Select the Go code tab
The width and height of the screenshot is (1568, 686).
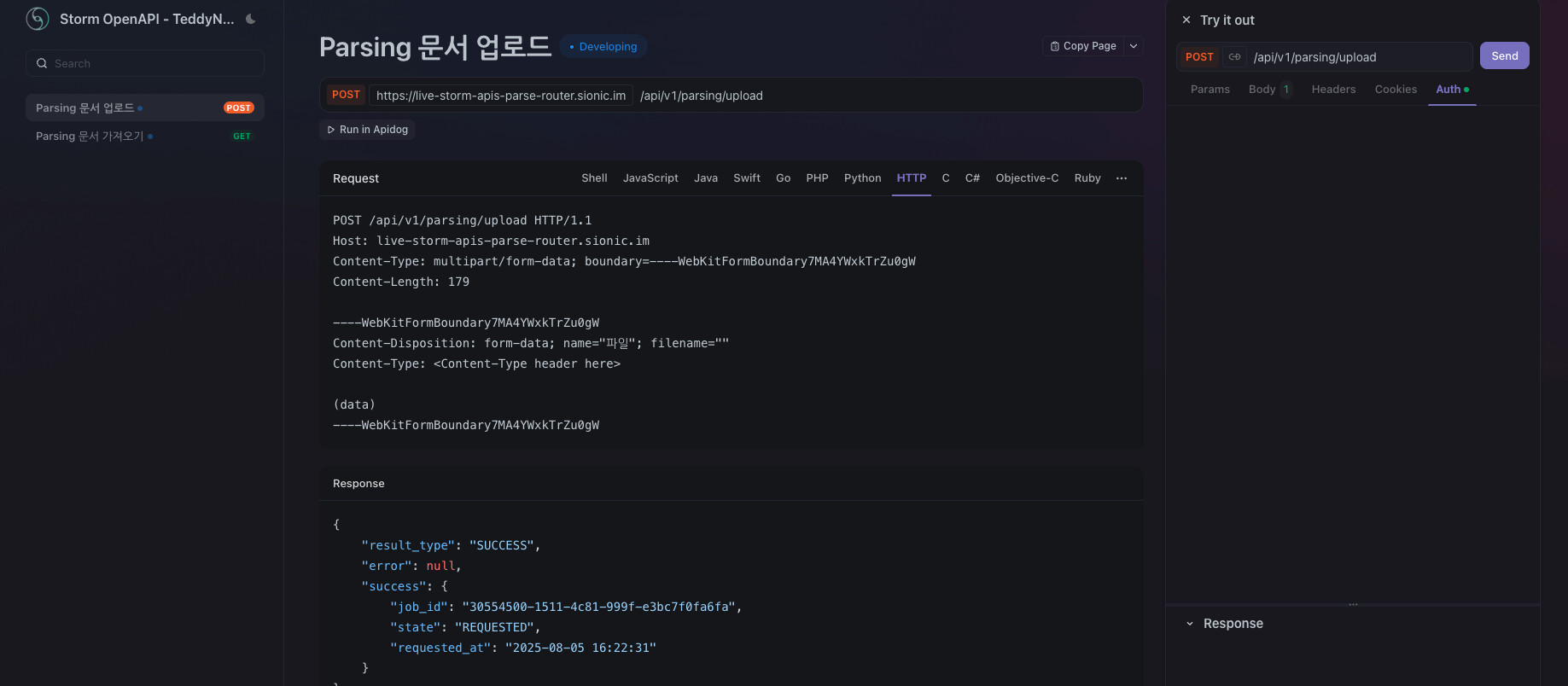tap(784, 178)
